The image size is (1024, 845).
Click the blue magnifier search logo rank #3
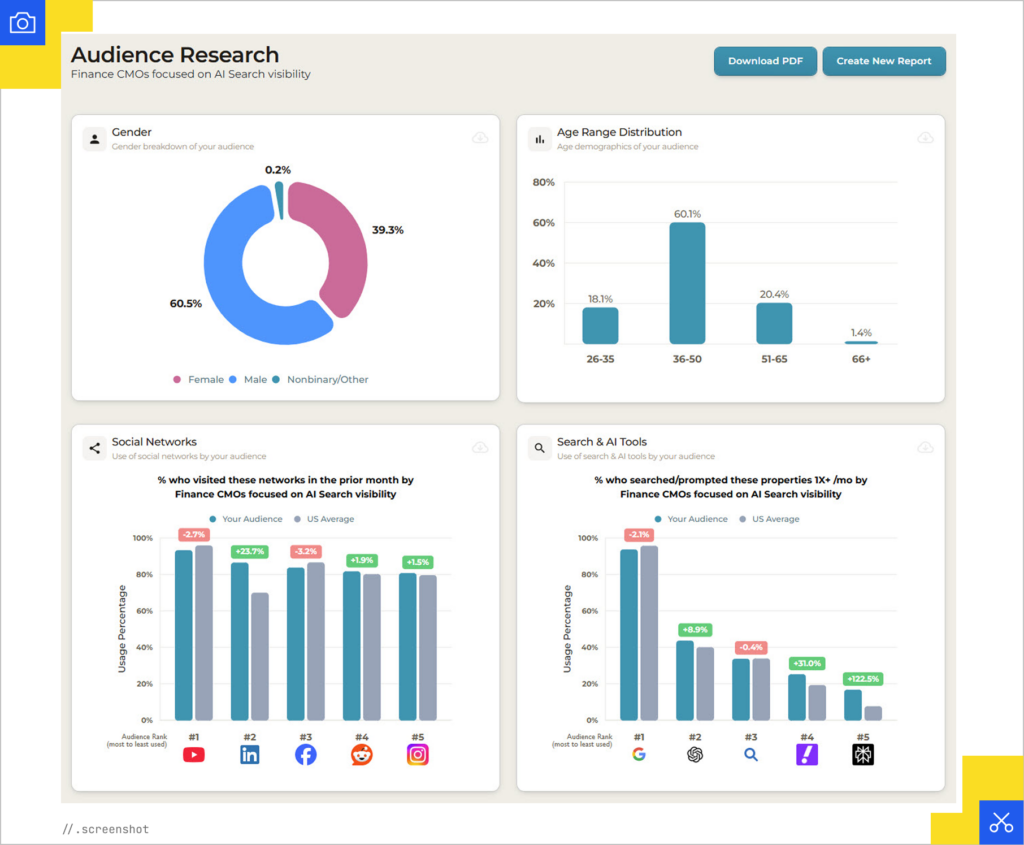click(751, 755)
